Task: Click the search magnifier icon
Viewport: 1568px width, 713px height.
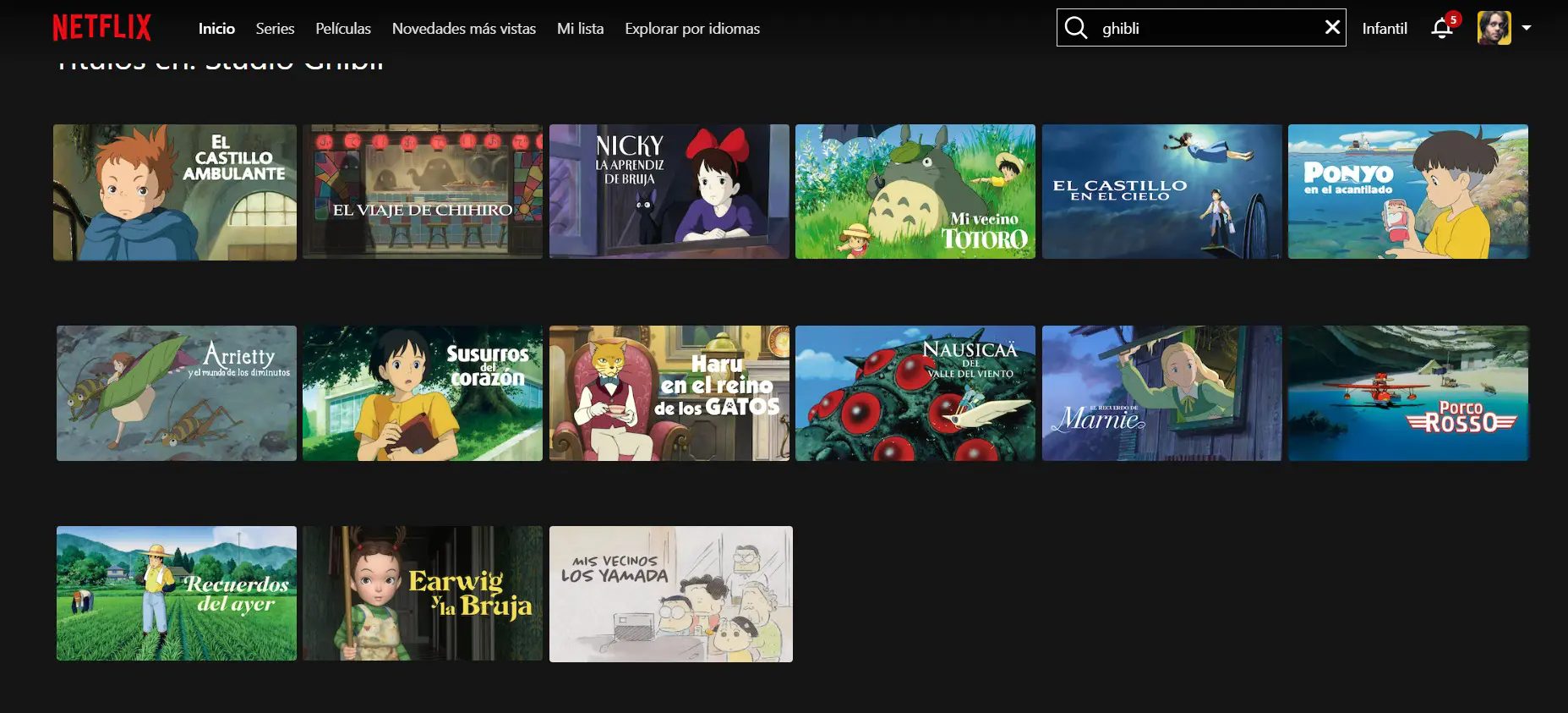Action: [x=1076, y=28]
